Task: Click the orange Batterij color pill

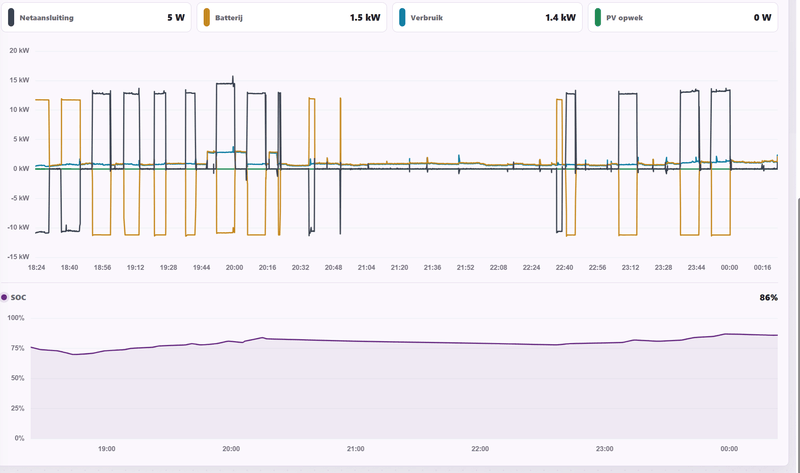Action: point(207,17)
